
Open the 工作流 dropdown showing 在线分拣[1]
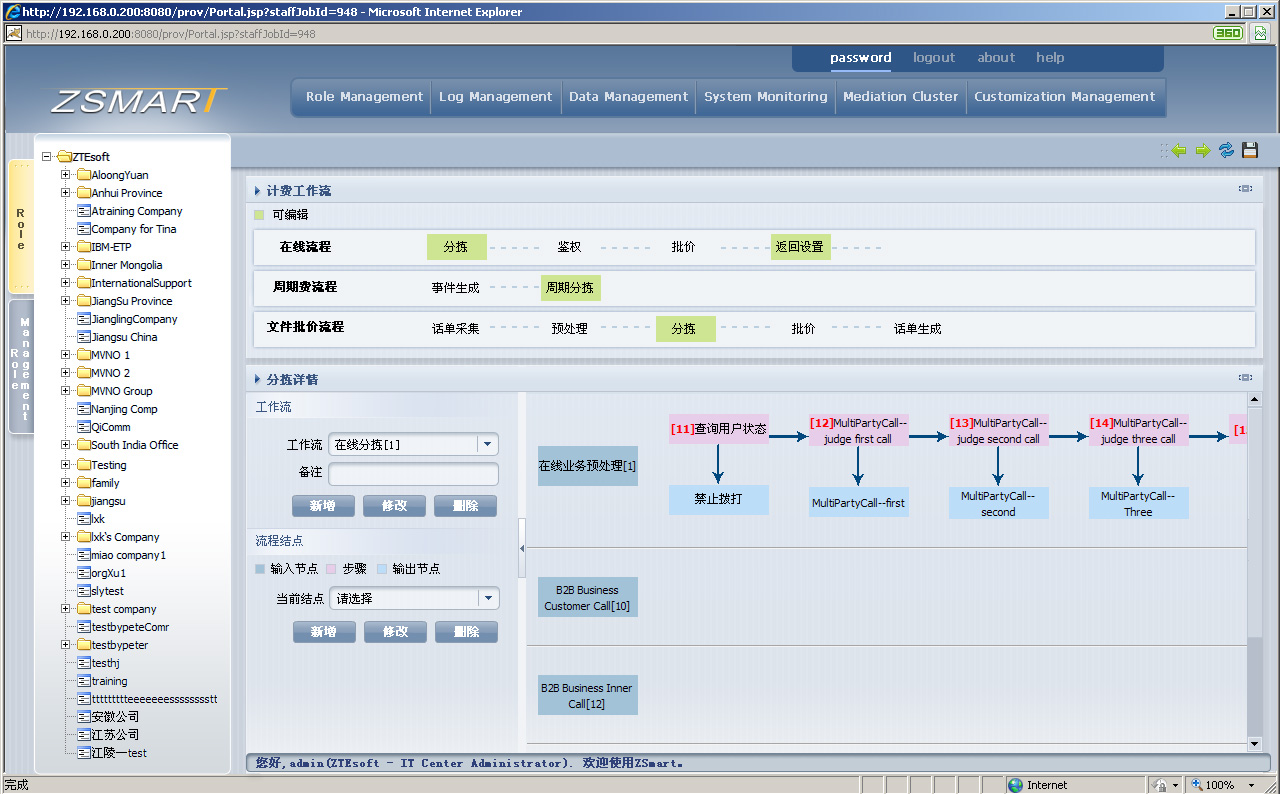click(x=487, y=445)
